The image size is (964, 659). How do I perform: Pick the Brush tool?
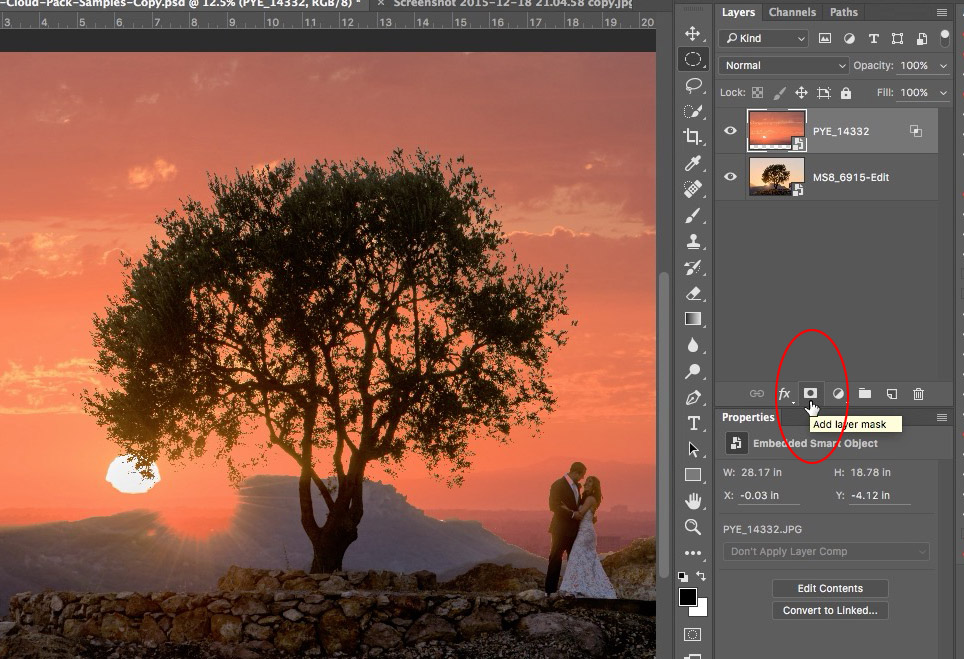(694, 215)
